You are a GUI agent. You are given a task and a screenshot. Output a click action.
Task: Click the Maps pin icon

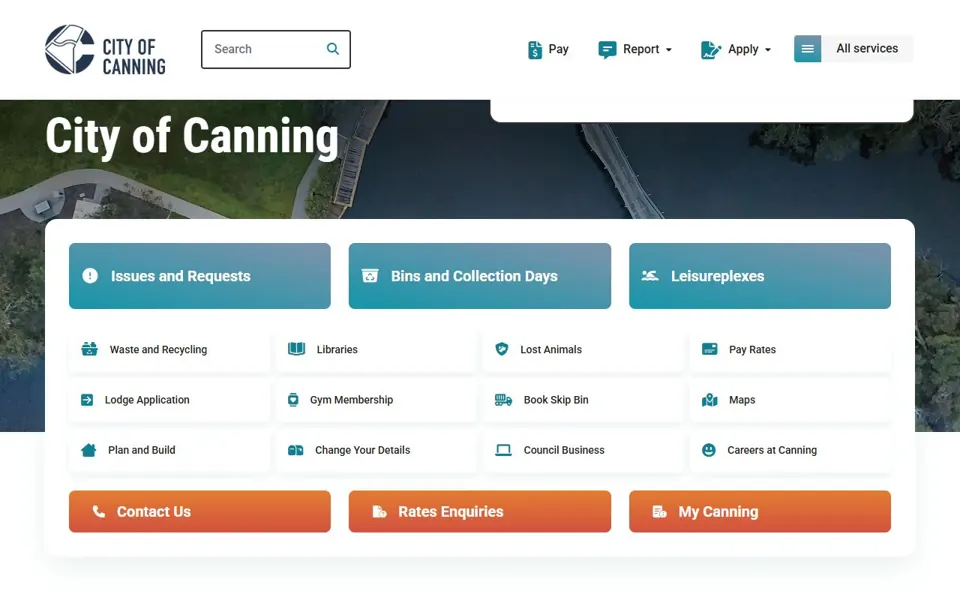(710, 400)
